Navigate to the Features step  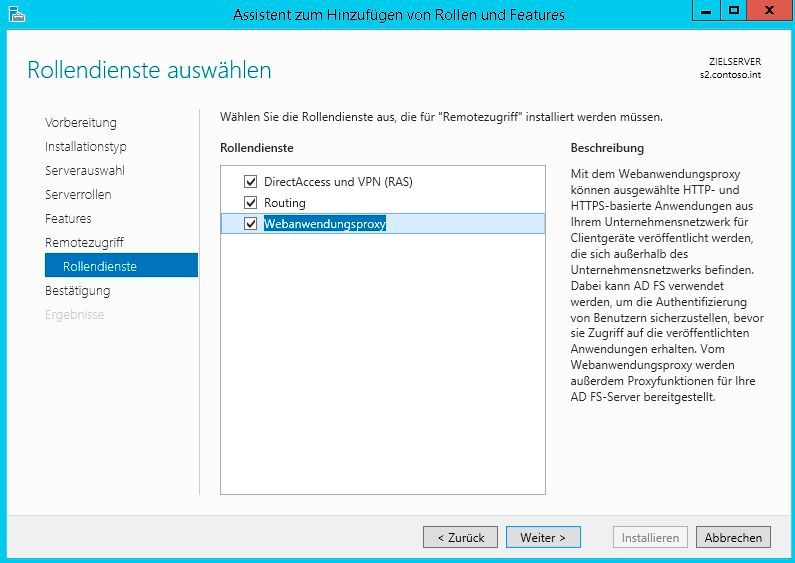click(68, 219)
